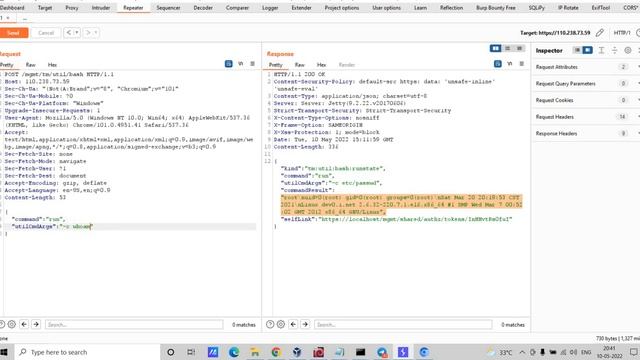Toggle \n non-printing characters in Response
This screenshot has width=640, height=360.
[510, 64]
